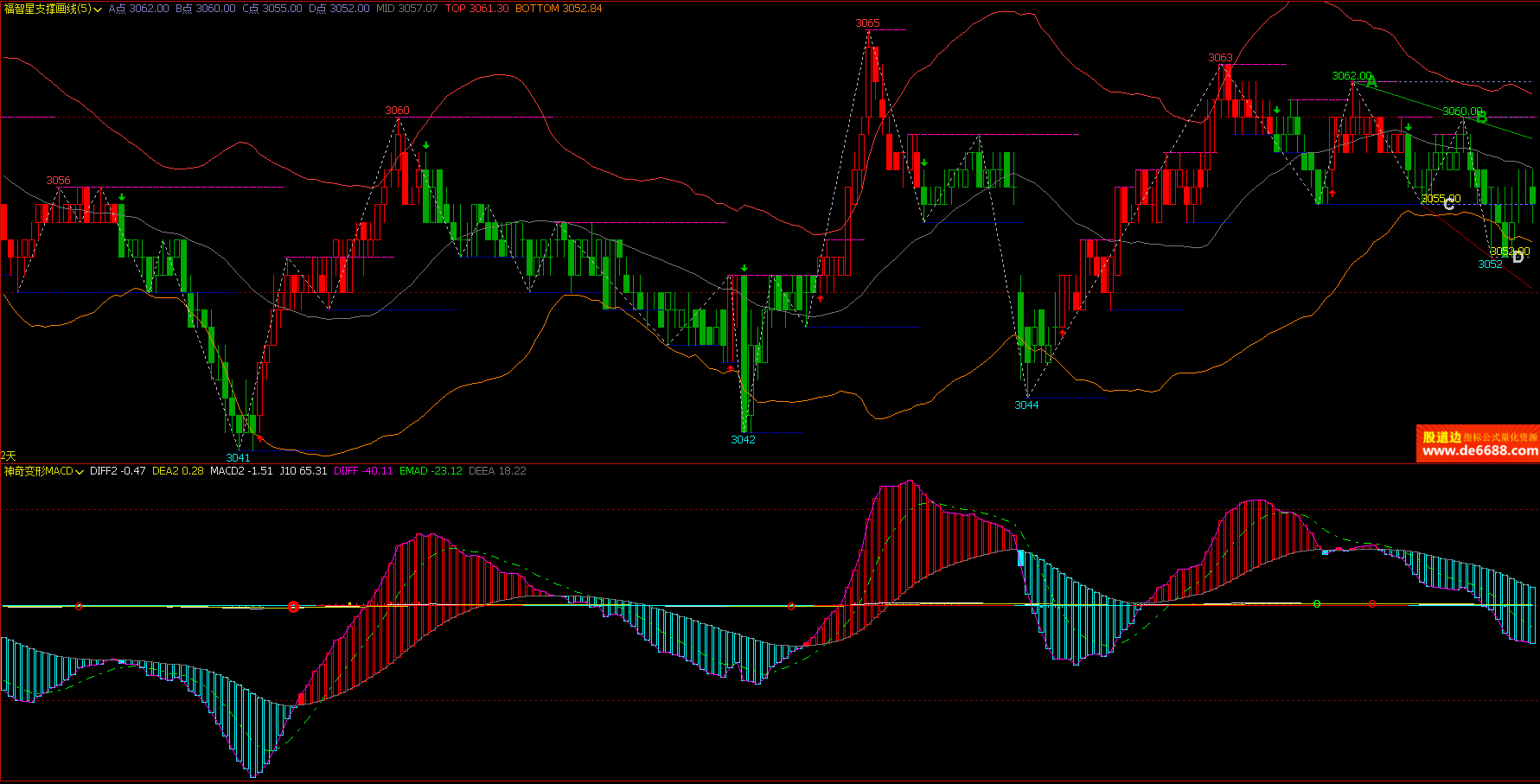
Task: Click the green circle marker on MACD zero line
Action: pyautogui.click(x=1317, y=603)
